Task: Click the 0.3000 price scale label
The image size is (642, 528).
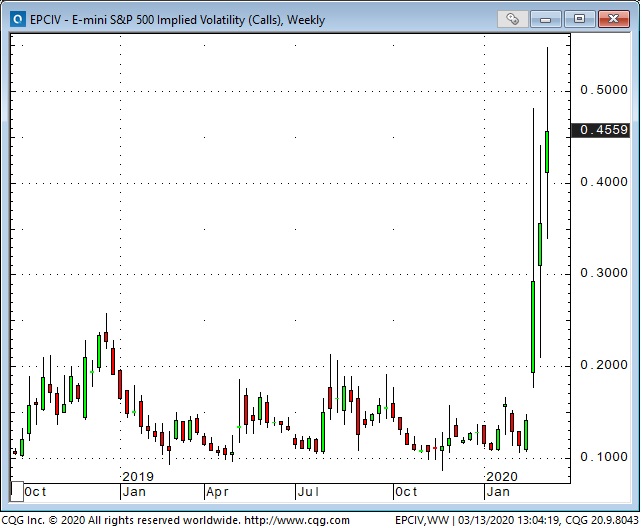Action: pos(604,273)
